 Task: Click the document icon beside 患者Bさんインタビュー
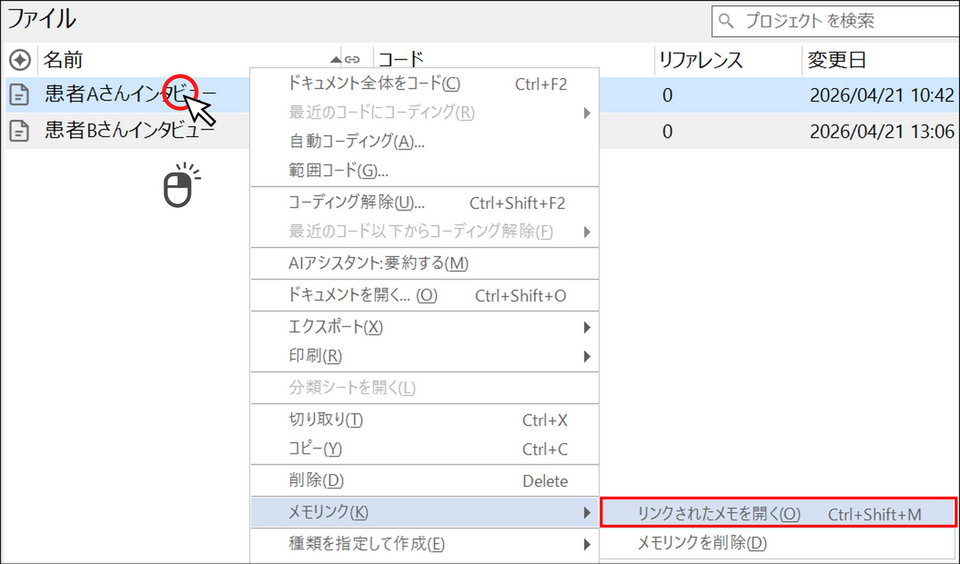pyautogui.click(x=19, y=131)
